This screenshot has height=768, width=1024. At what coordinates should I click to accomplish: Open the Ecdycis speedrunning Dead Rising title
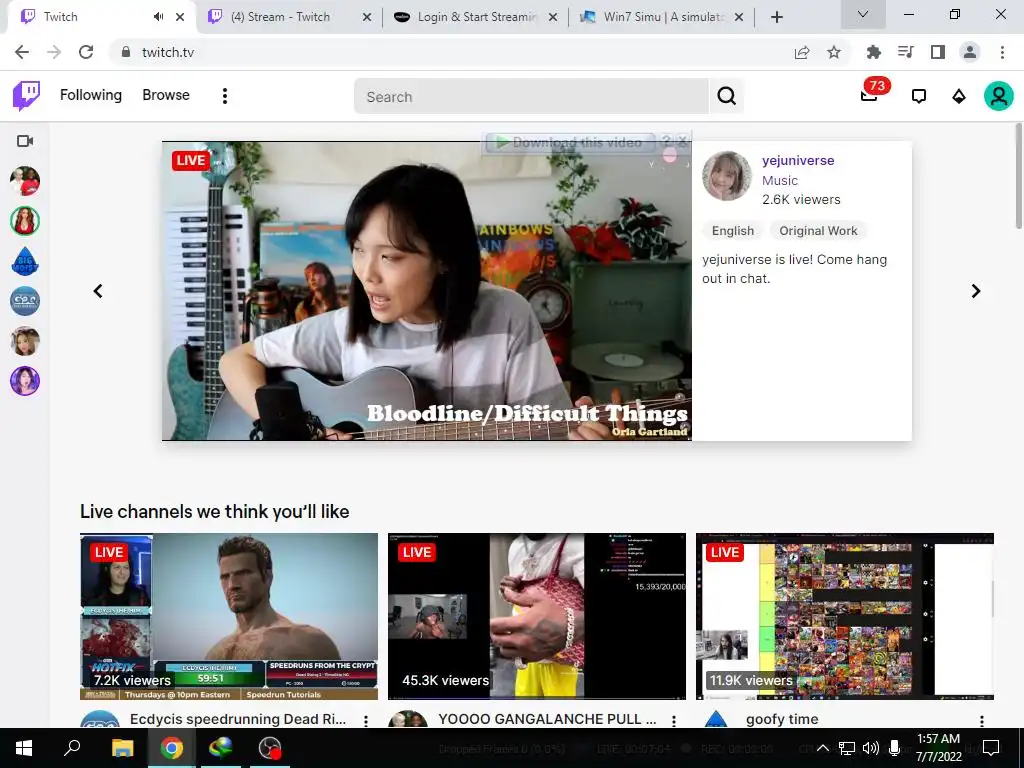pos(238,719)
